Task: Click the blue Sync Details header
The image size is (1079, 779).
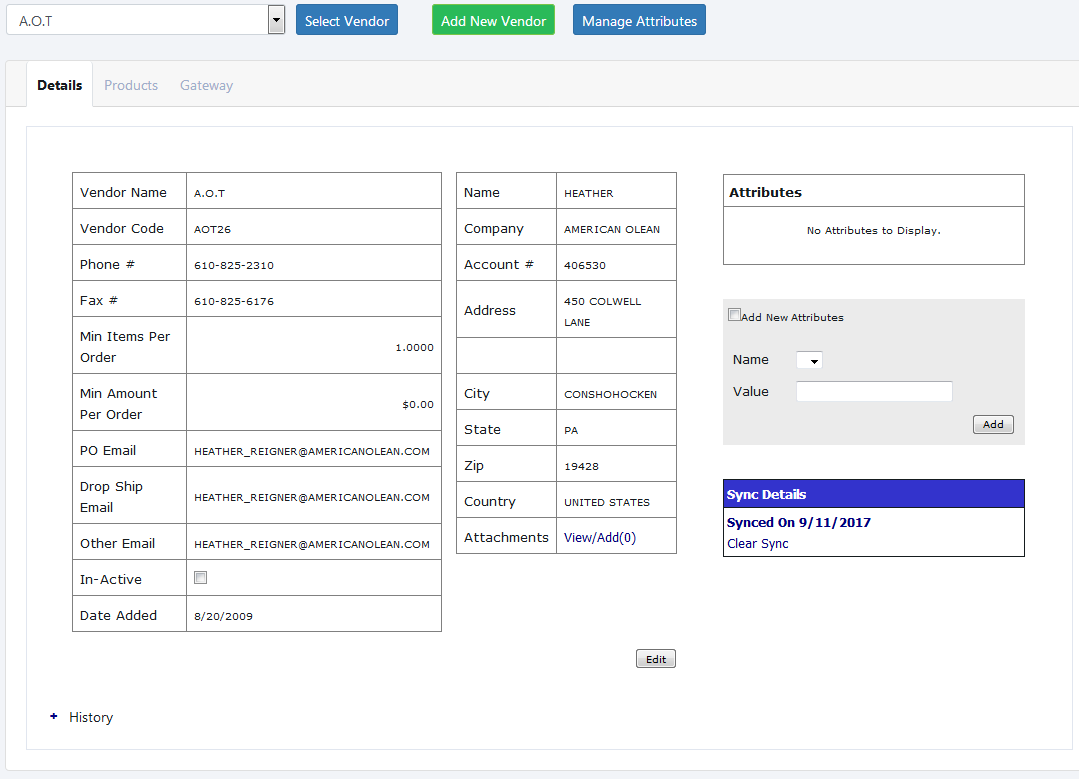Action: [873, 494]
